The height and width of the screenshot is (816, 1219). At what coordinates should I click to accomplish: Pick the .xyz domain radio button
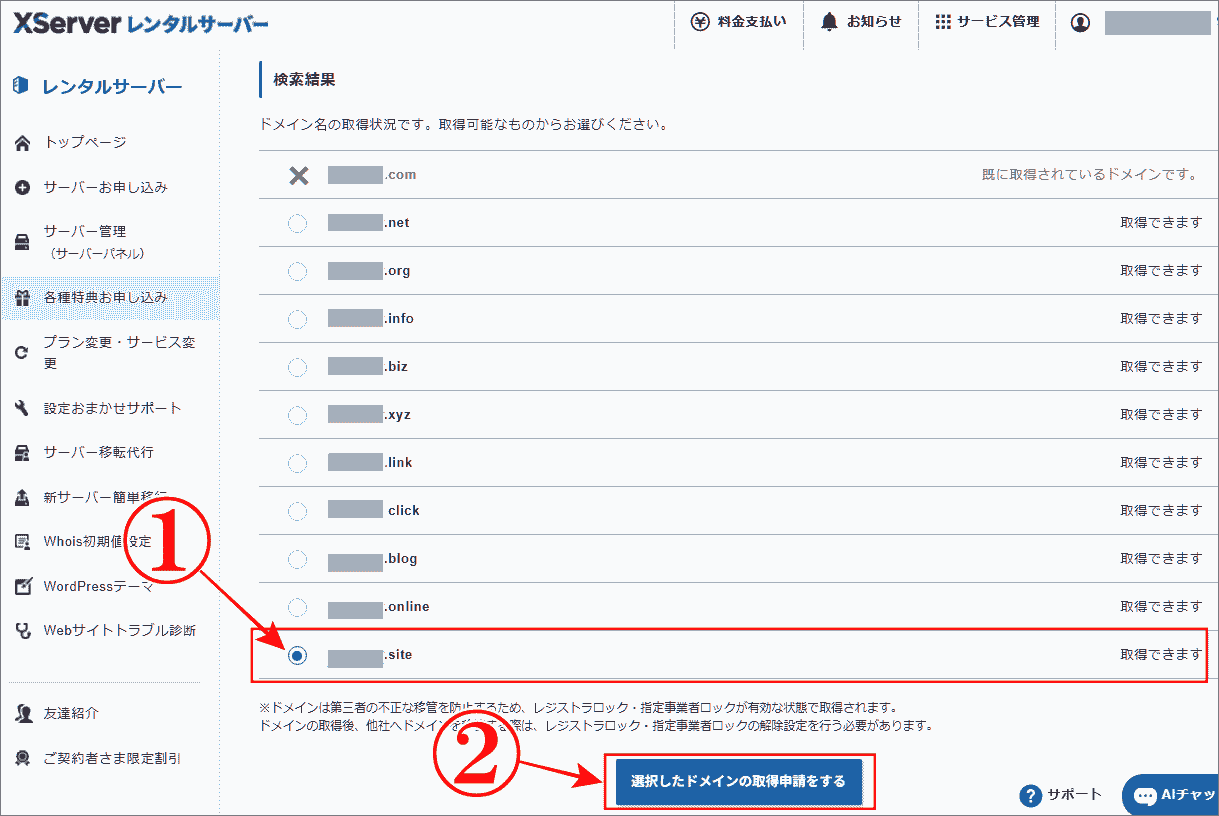point(297,414)
